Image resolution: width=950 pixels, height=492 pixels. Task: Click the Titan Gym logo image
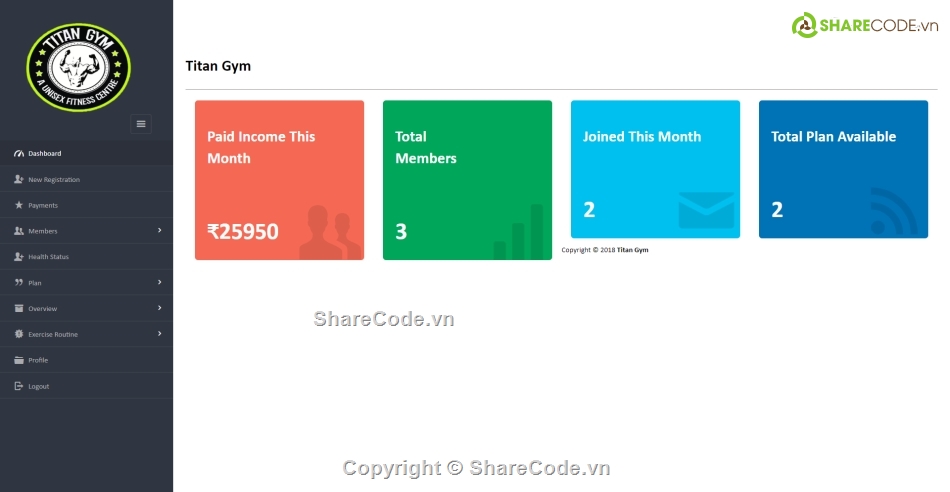pos(78,68)
